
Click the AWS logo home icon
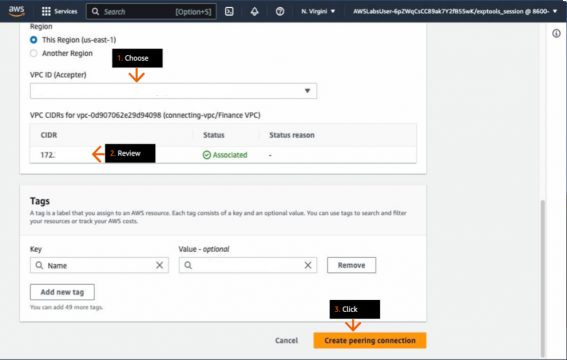pos(17,11)
